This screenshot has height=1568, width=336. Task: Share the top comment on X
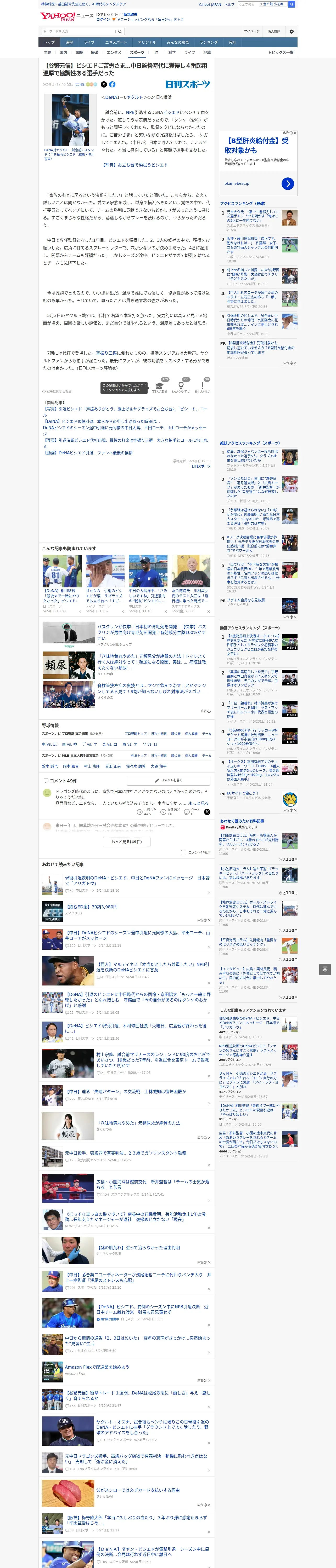207,812
